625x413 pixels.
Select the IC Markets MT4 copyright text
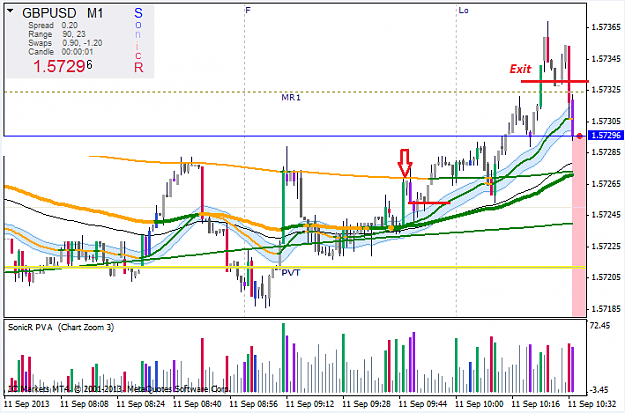(119, 389)
